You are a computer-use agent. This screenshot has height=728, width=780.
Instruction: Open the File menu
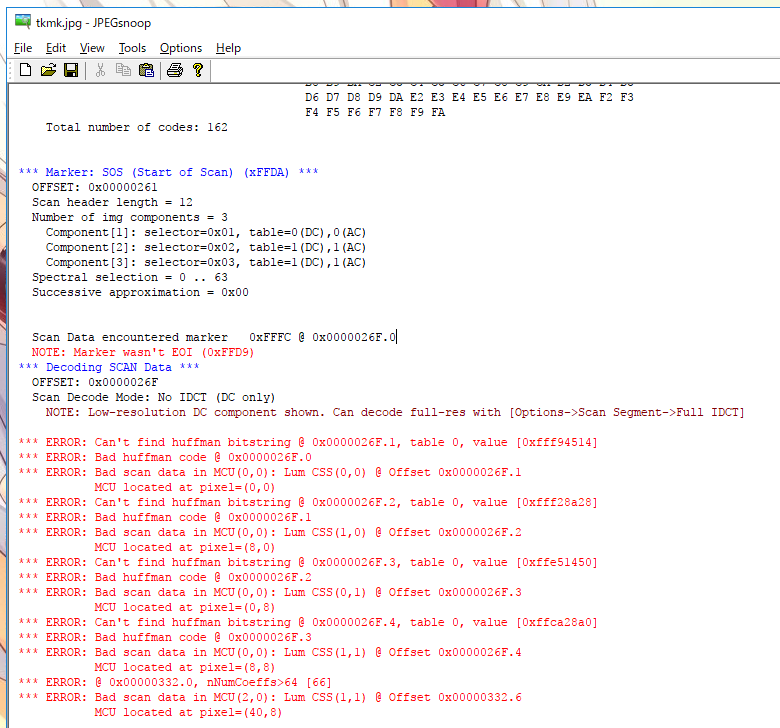[x=23, y=48]
